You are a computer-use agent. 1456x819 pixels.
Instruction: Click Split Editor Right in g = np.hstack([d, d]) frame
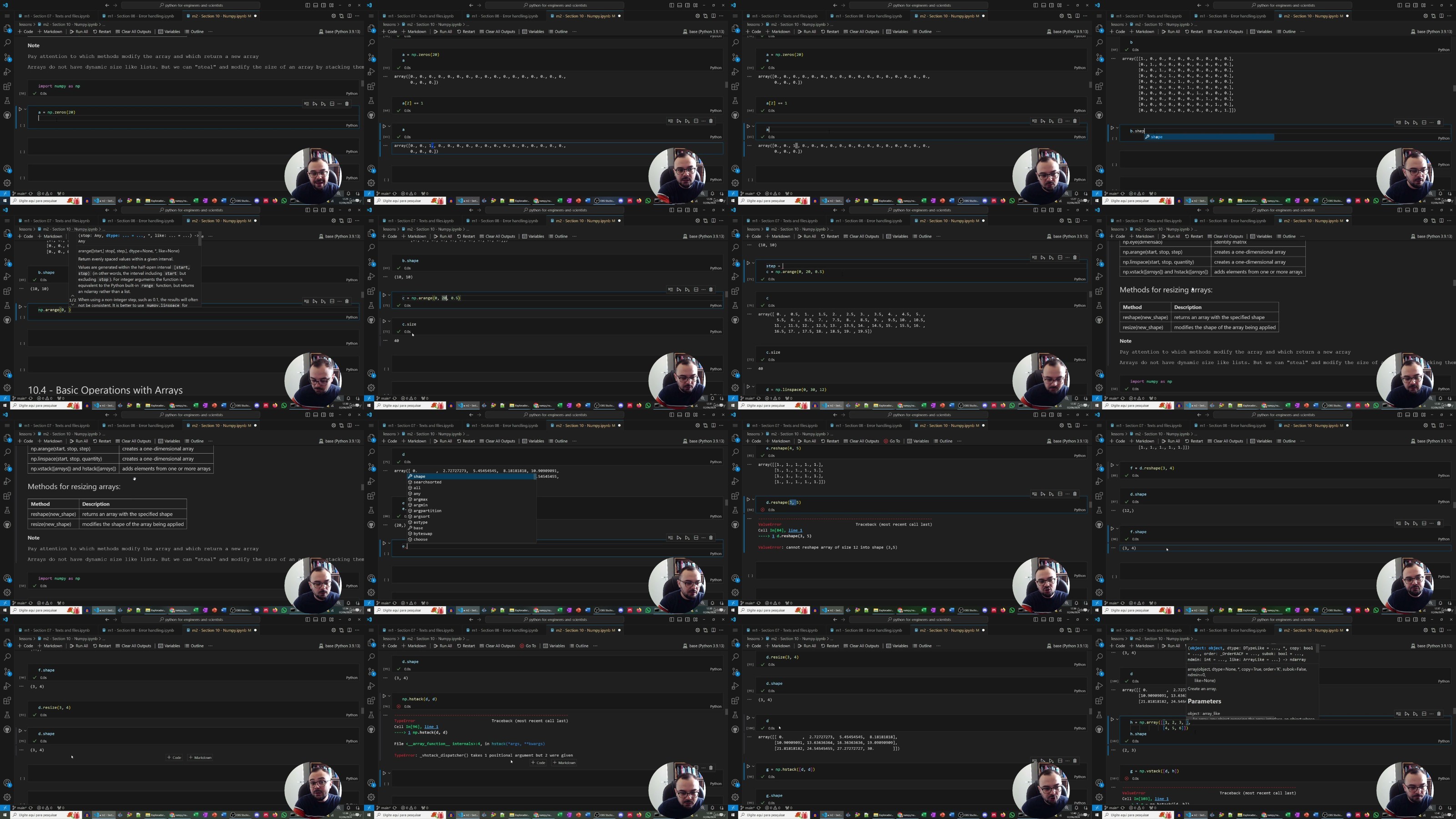click(1077, 630)
